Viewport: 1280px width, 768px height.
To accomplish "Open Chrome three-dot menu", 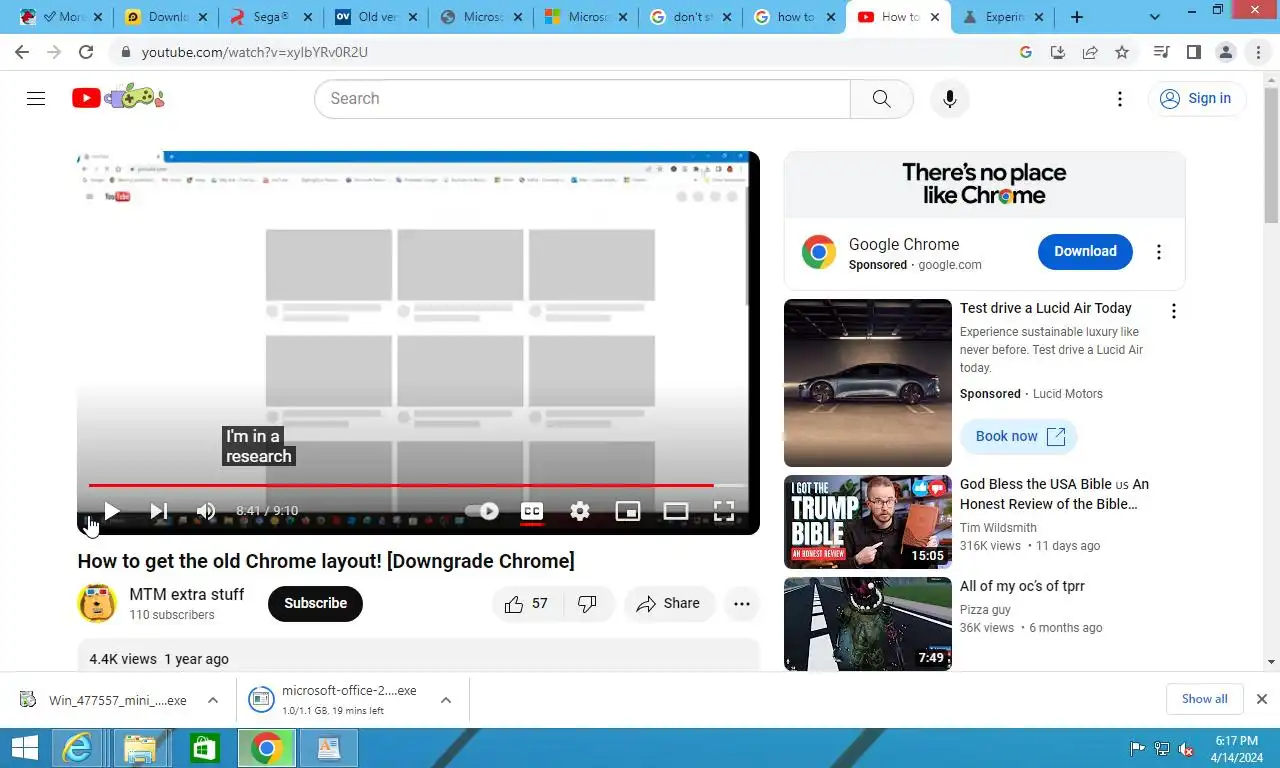I will tap(1258, 52).
